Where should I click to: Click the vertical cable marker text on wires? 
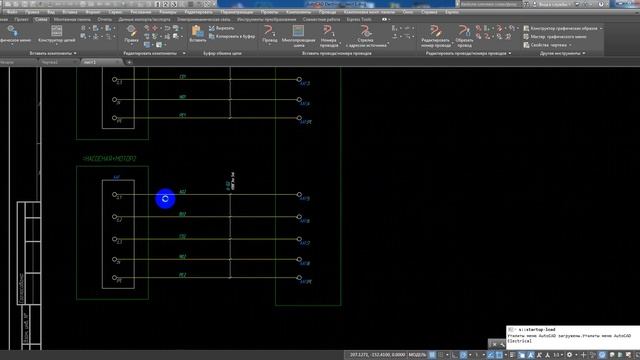tap(230, 181)
